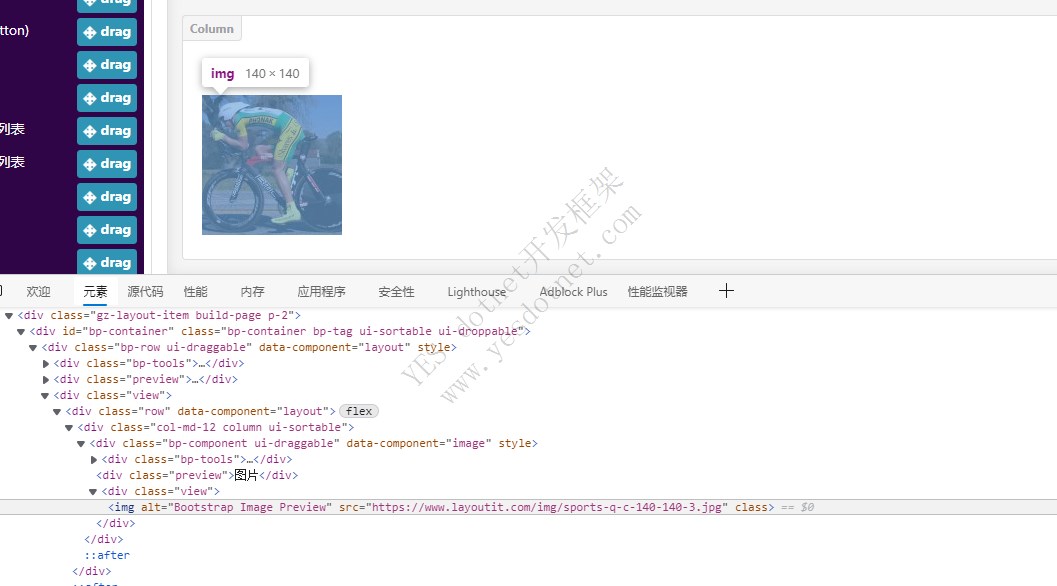Switch to the 源代码 tab
Screen dimensions: 1057x586
tap(145, 291)
